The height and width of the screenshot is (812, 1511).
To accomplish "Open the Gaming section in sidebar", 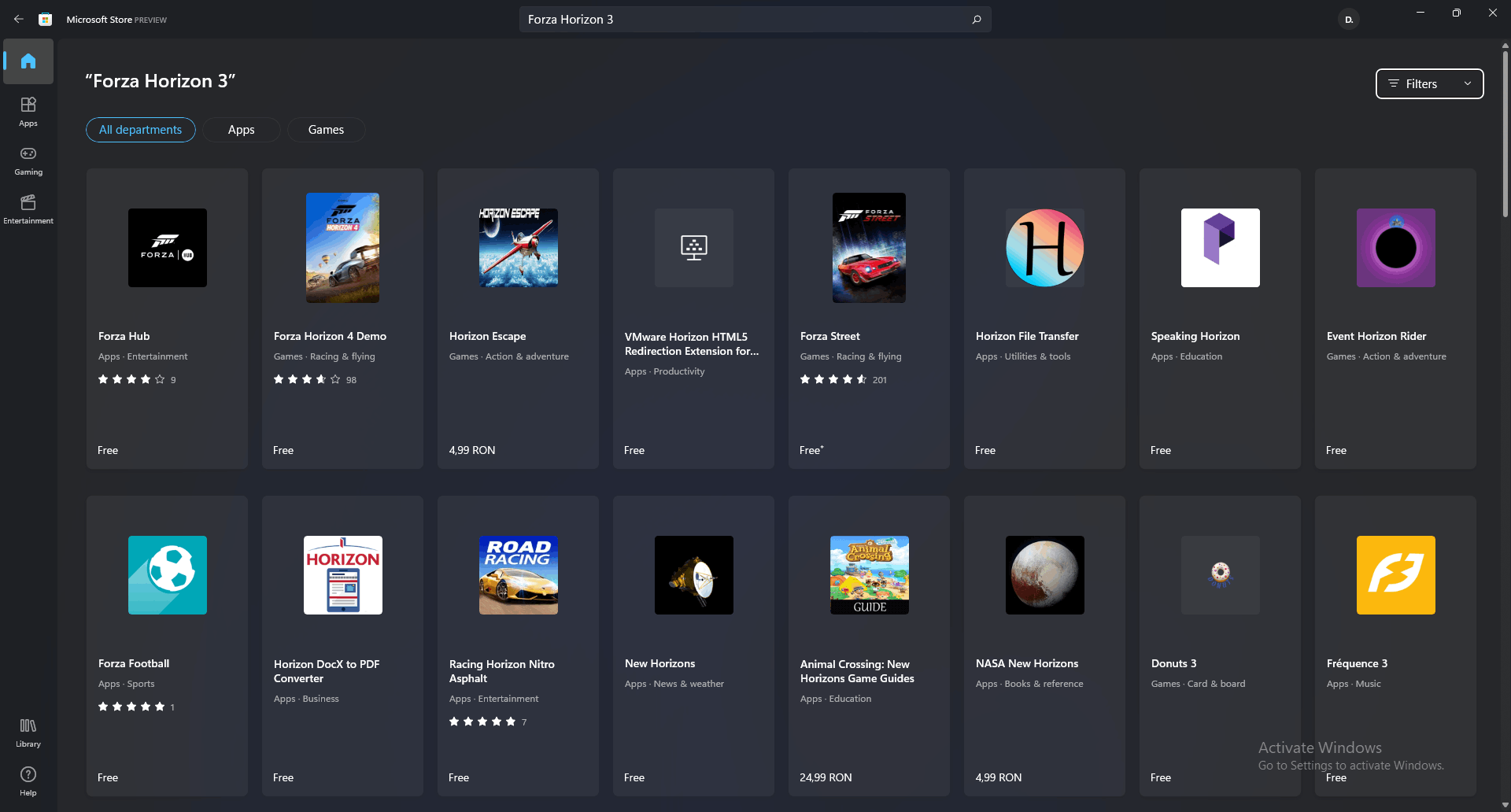I will (28, 160).
